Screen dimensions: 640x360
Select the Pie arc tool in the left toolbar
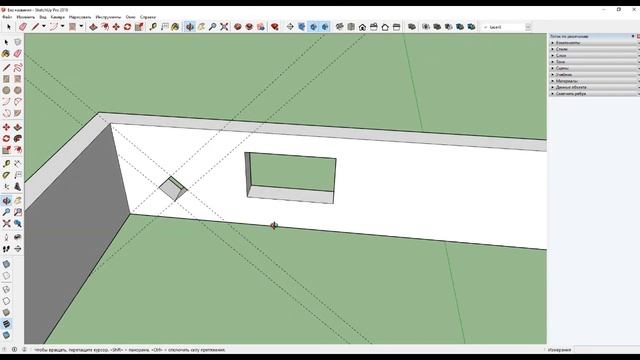(x=18, y=113)
